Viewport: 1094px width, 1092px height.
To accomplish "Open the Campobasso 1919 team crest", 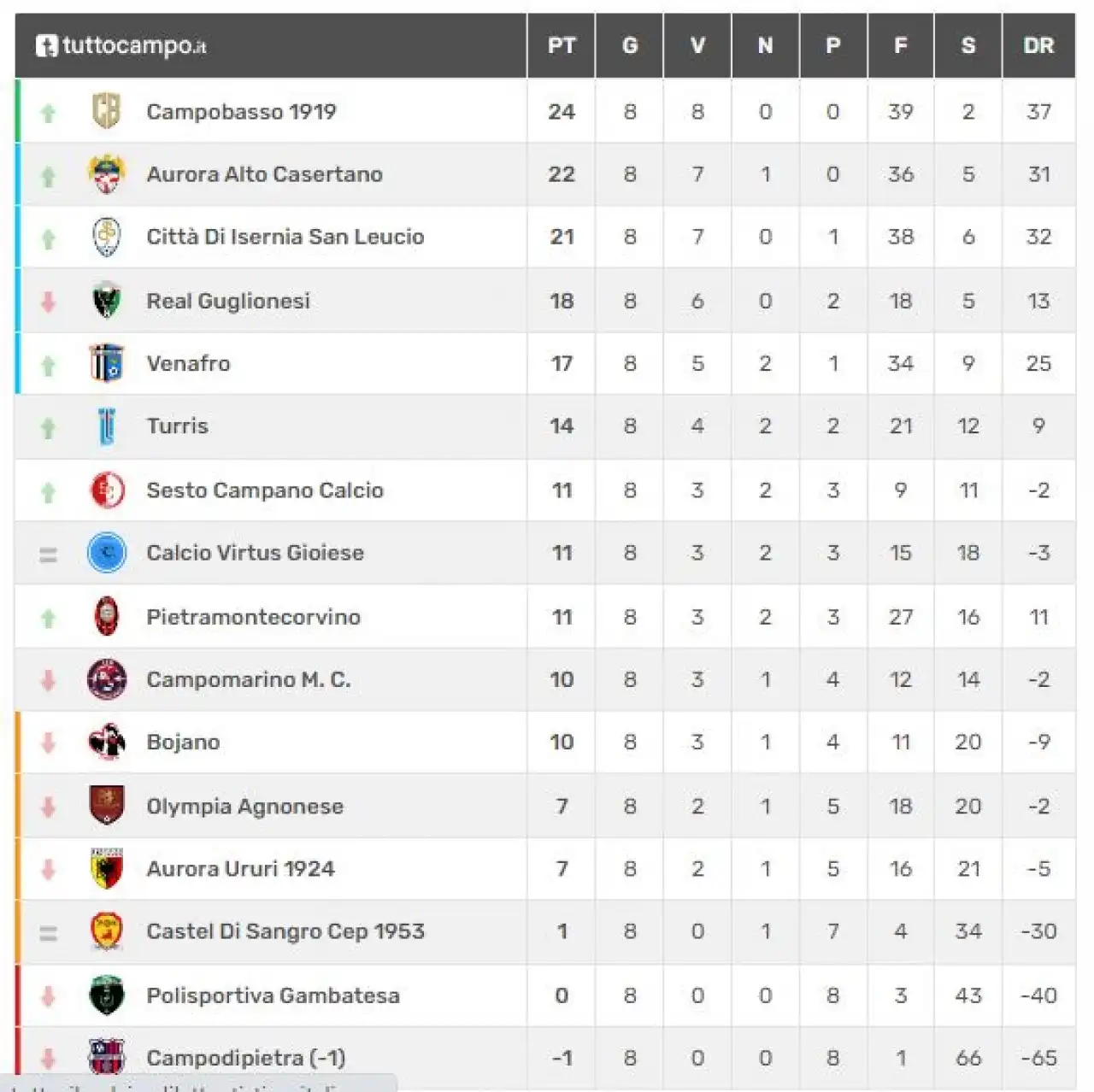I will 107,111.
